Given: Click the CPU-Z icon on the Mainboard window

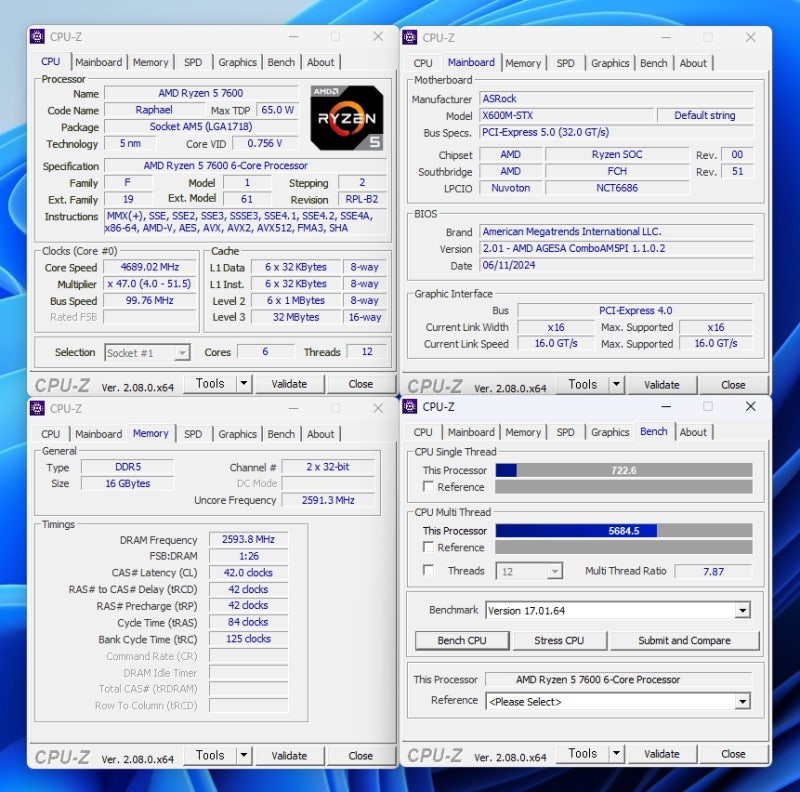Looking at the screenshot, I should 410,37.
